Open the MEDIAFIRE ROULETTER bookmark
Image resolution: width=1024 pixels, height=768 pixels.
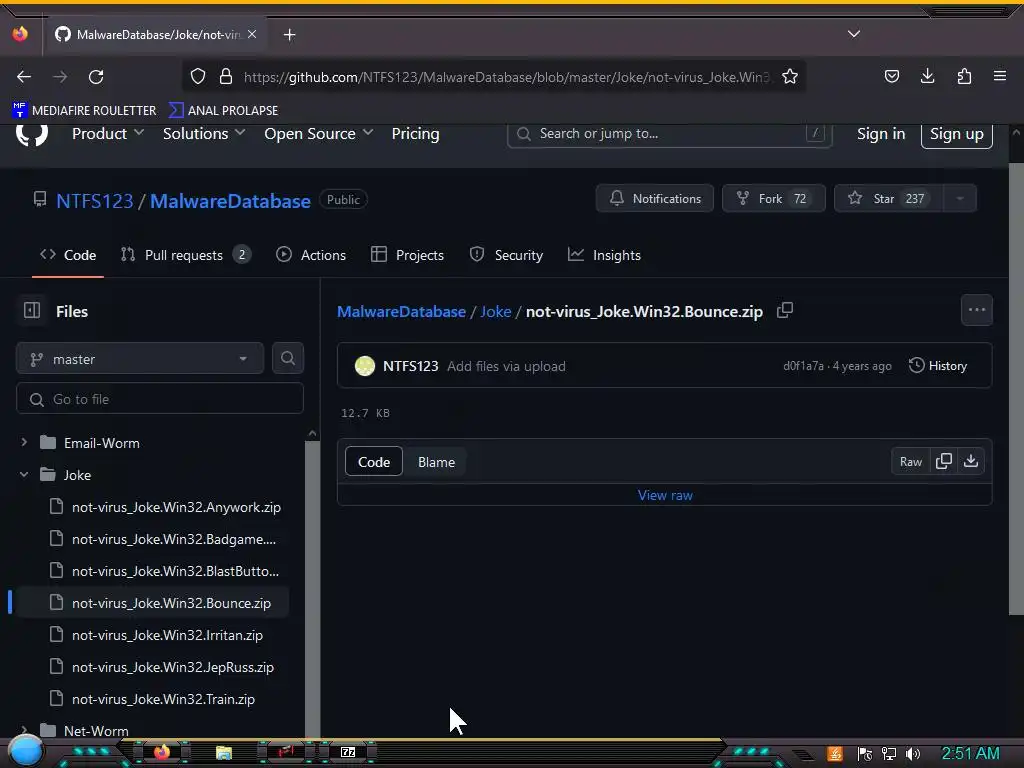(85, 110)
